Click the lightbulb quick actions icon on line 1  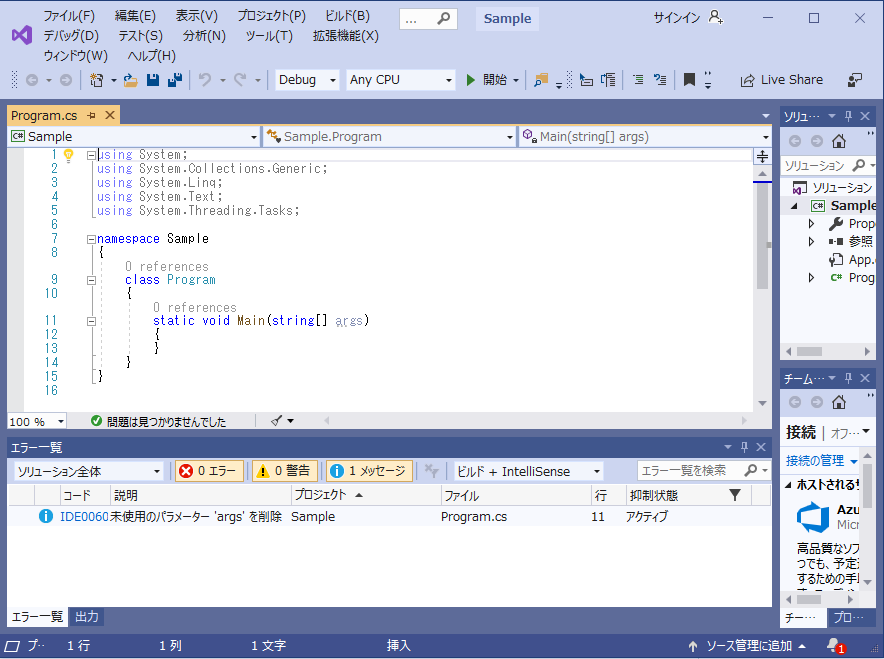tap(69, 155)
